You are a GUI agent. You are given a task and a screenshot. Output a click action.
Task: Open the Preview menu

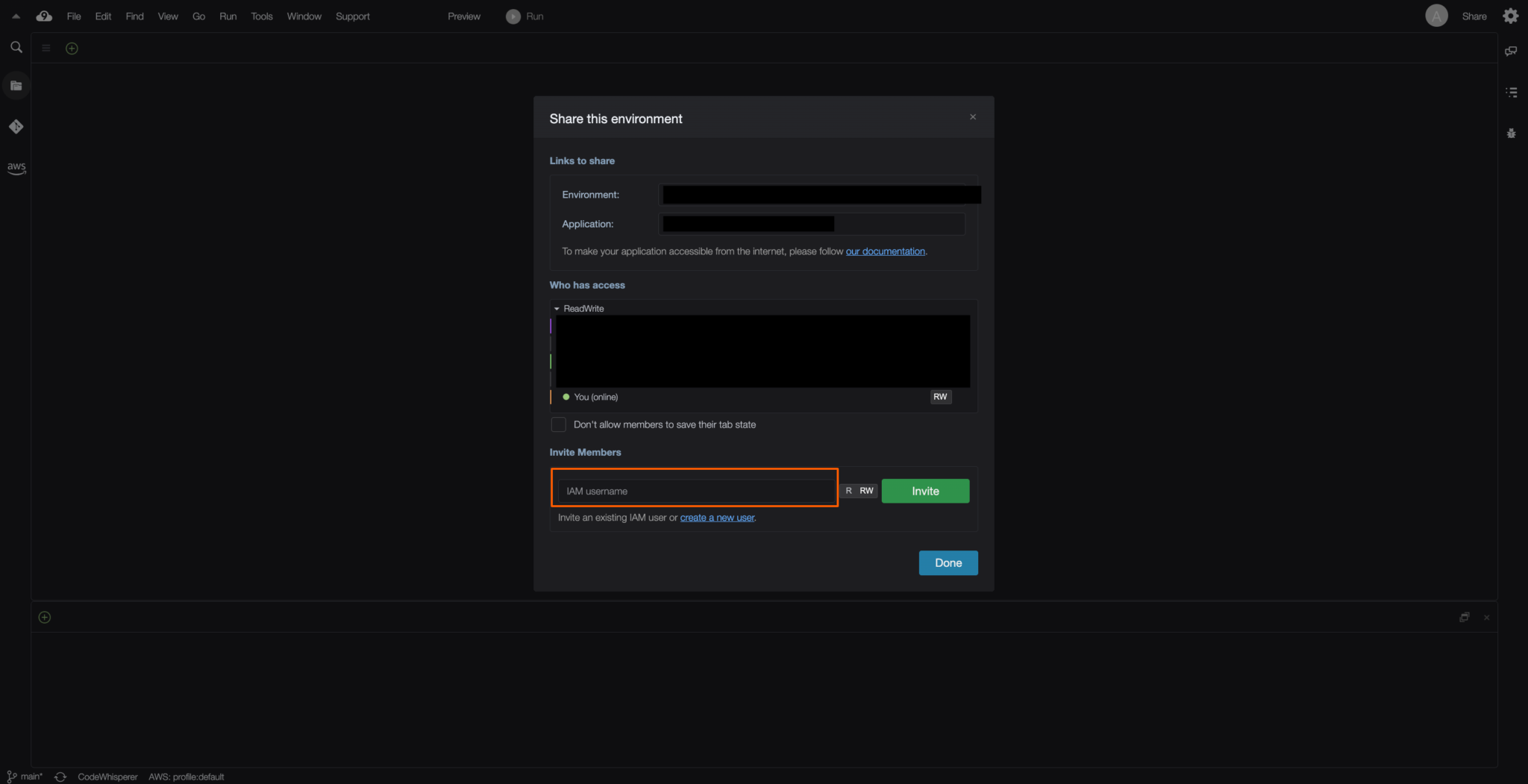463,16
